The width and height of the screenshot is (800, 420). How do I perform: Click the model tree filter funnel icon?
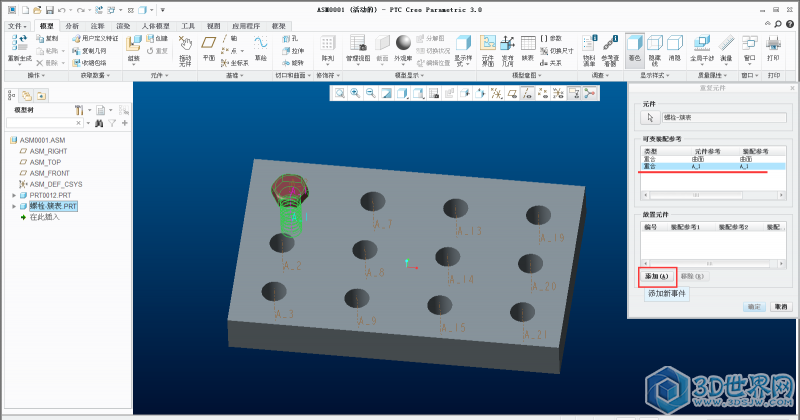point(112,123)
